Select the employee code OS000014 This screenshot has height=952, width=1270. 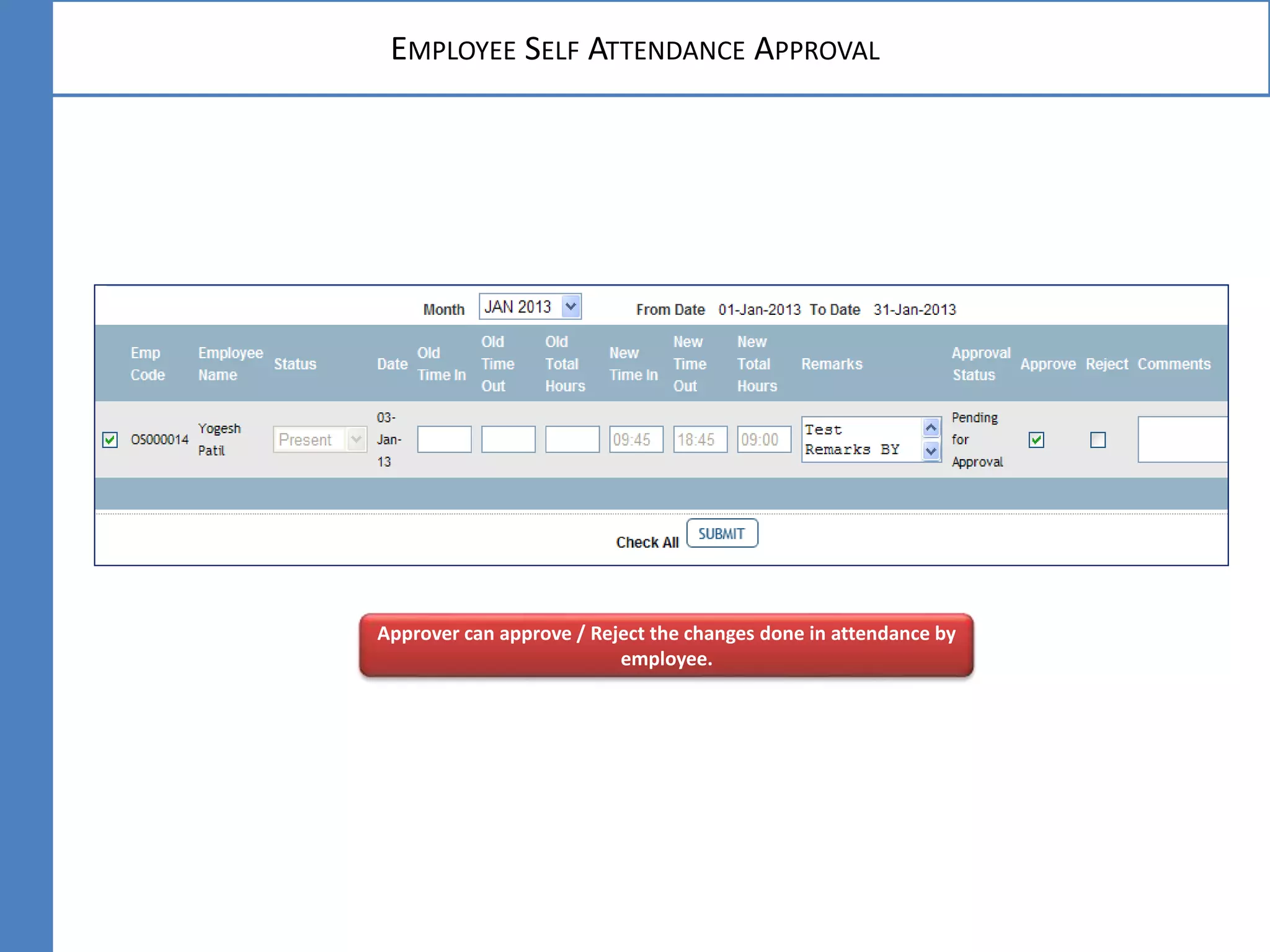[159, 439]
